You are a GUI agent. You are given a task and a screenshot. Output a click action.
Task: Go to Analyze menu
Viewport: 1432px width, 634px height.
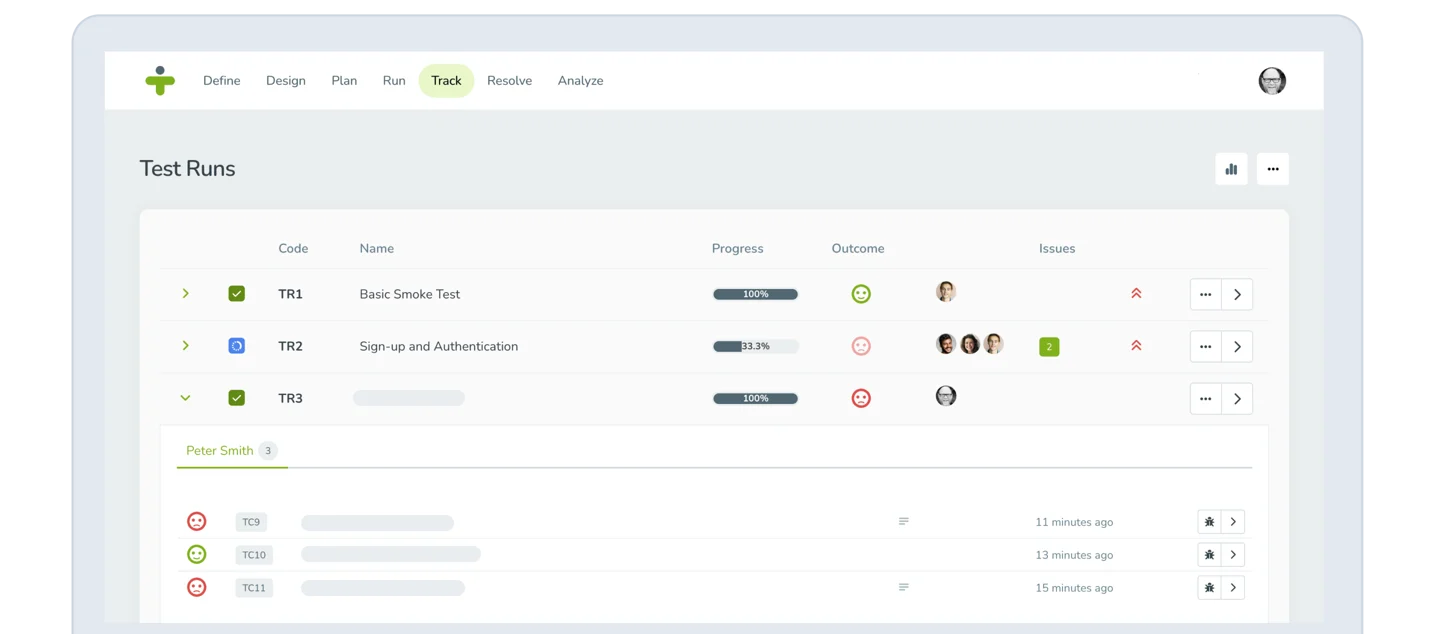coord(580,81)
